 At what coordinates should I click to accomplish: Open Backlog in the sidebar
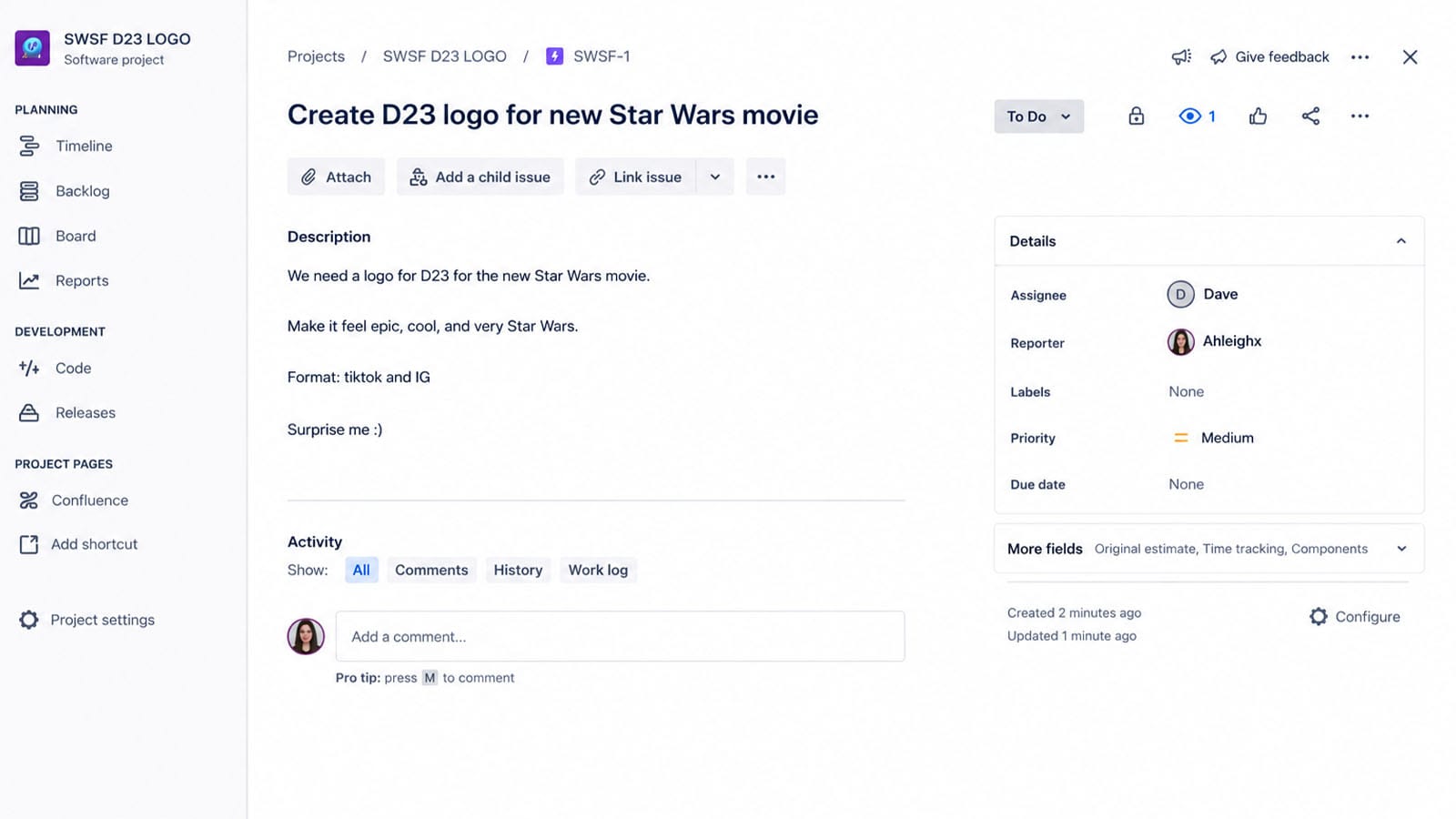(x=82, y=191)
